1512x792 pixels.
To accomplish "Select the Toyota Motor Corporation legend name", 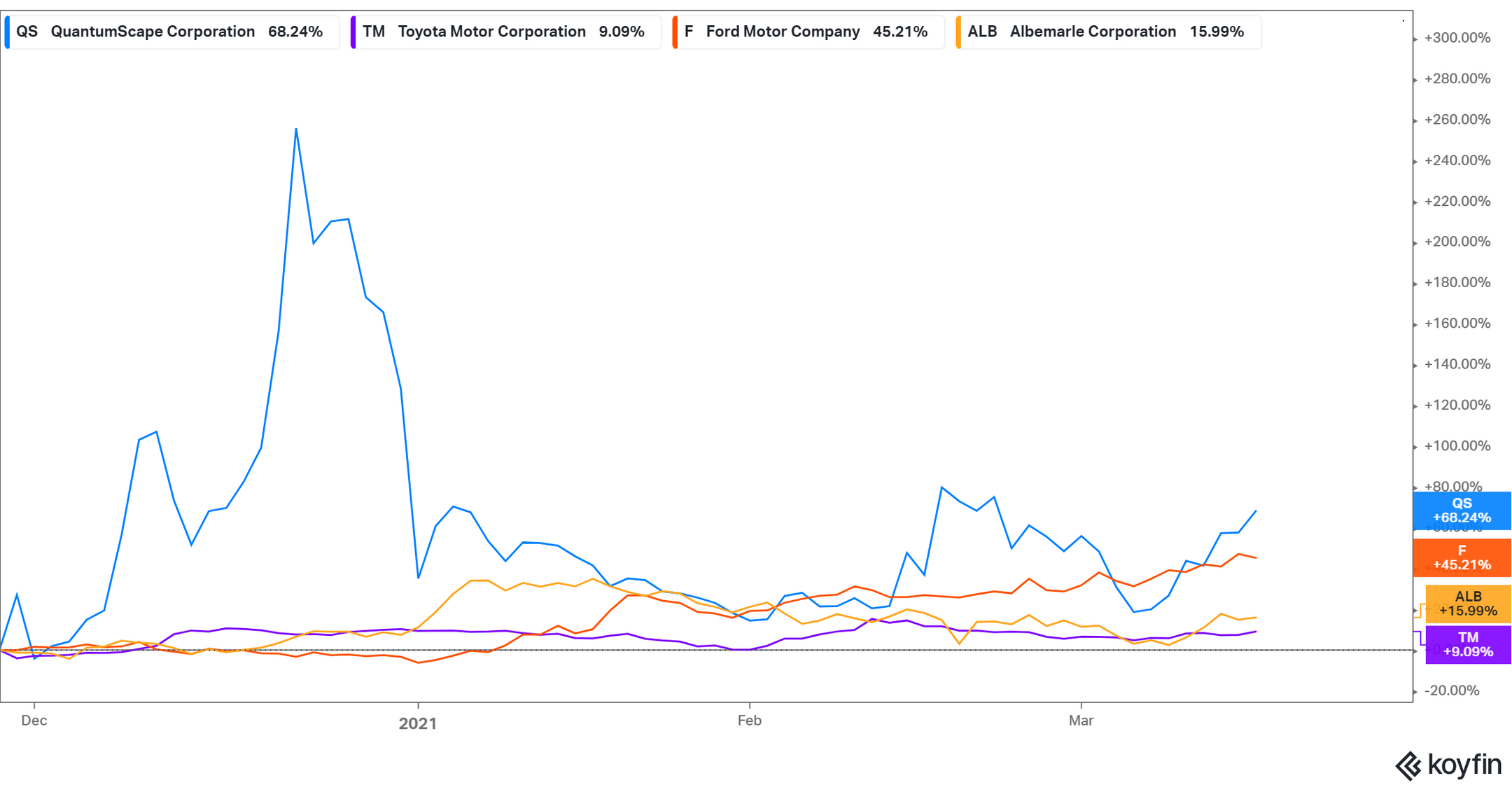I will pos(491,32).
